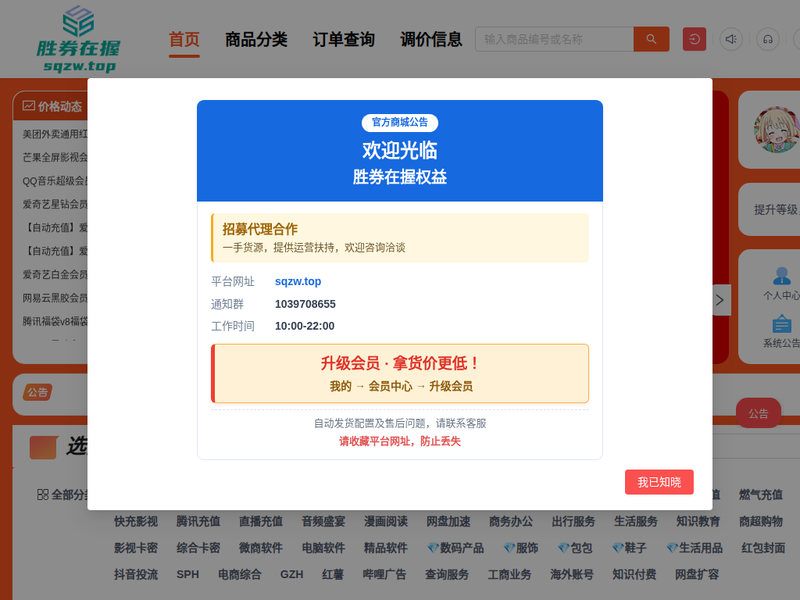Open the 首页 tab
800x600 pixels.
(184, 39)
